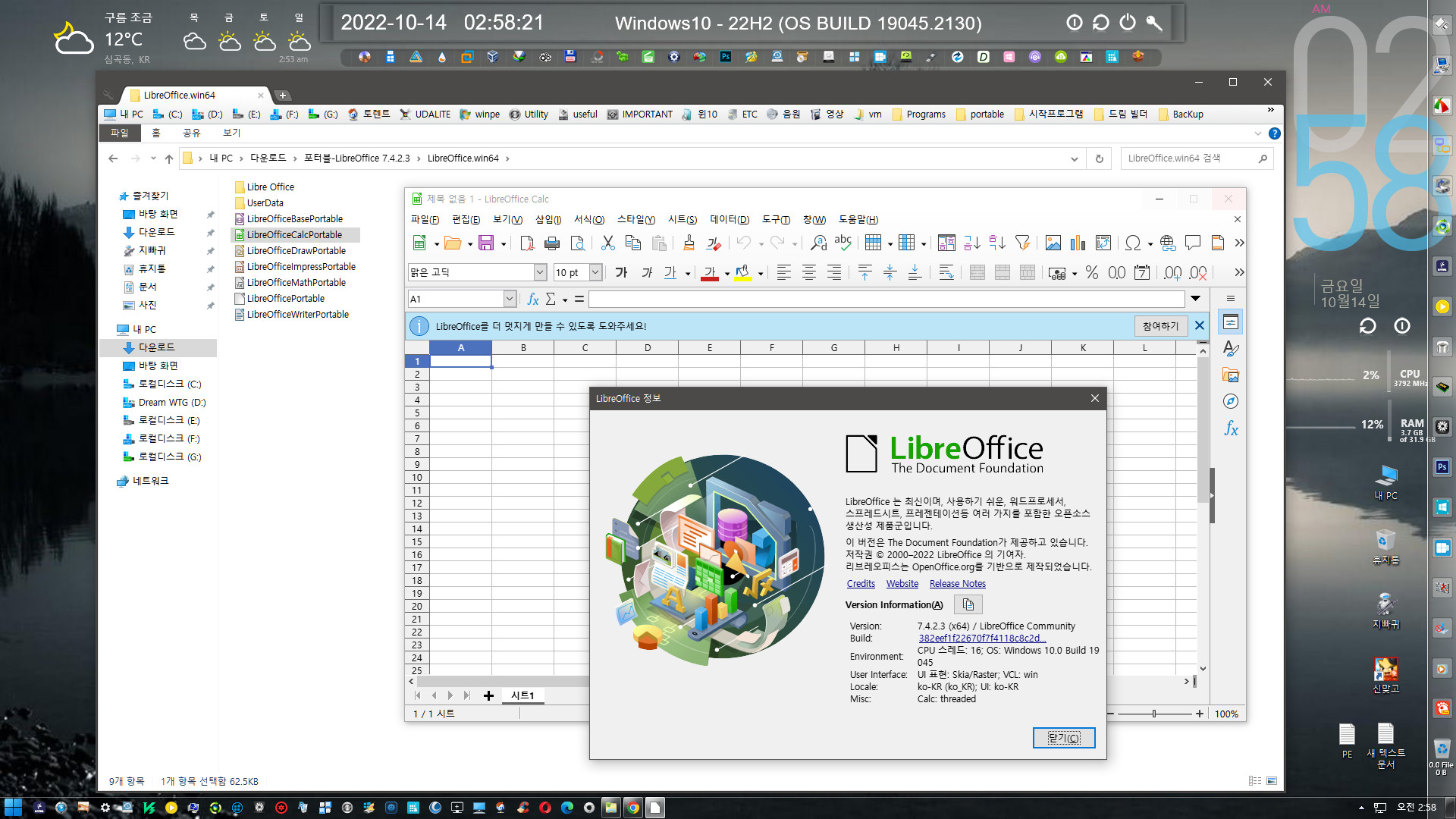Open the Credits link
This screenshot has width=1456, height=819.
(x=861, y=584)
